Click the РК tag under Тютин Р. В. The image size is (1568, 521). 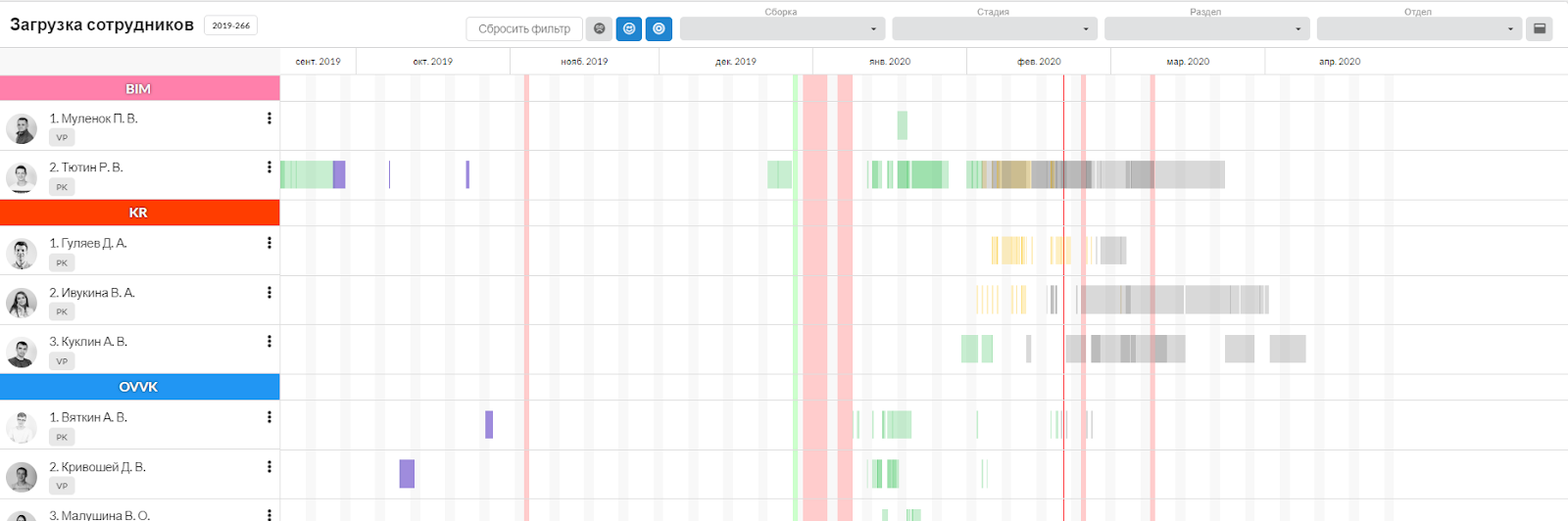pyautogui.click(x=62, y=187)
